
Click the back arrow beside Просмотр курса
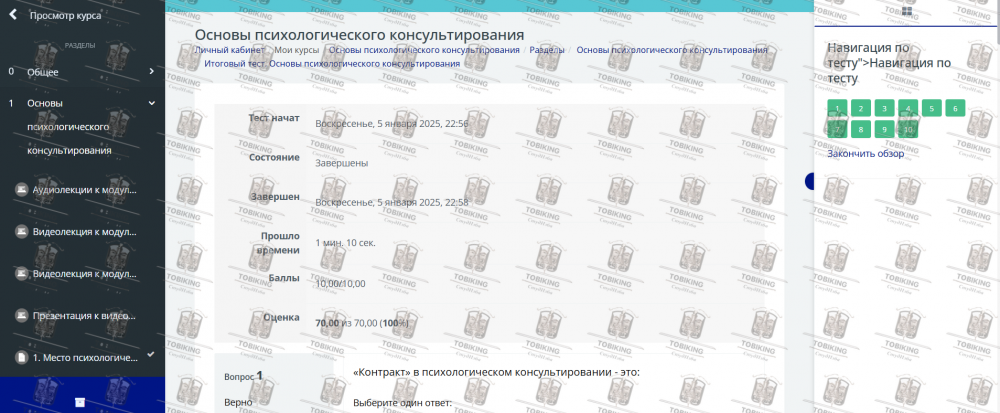point(12,15)
